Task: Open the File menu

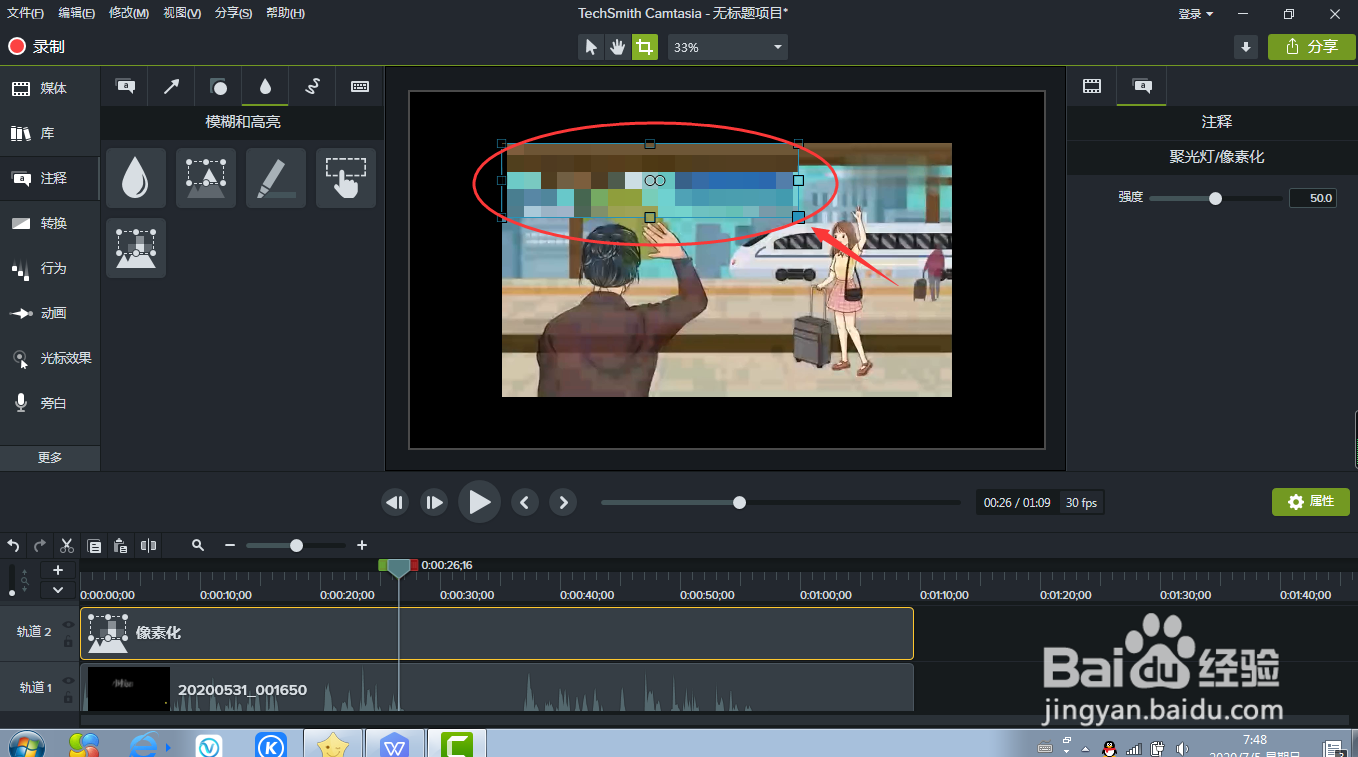Action: tap(26, 13)
